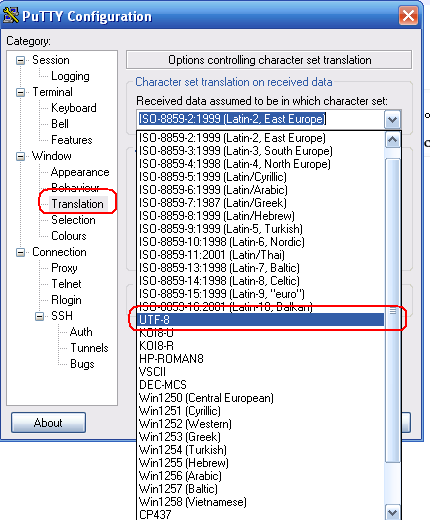Choose ISO-8859-15:1999 (Latin-9, "euro")
The height and width of the screenshot is (520, 430).
coord(261,294)
